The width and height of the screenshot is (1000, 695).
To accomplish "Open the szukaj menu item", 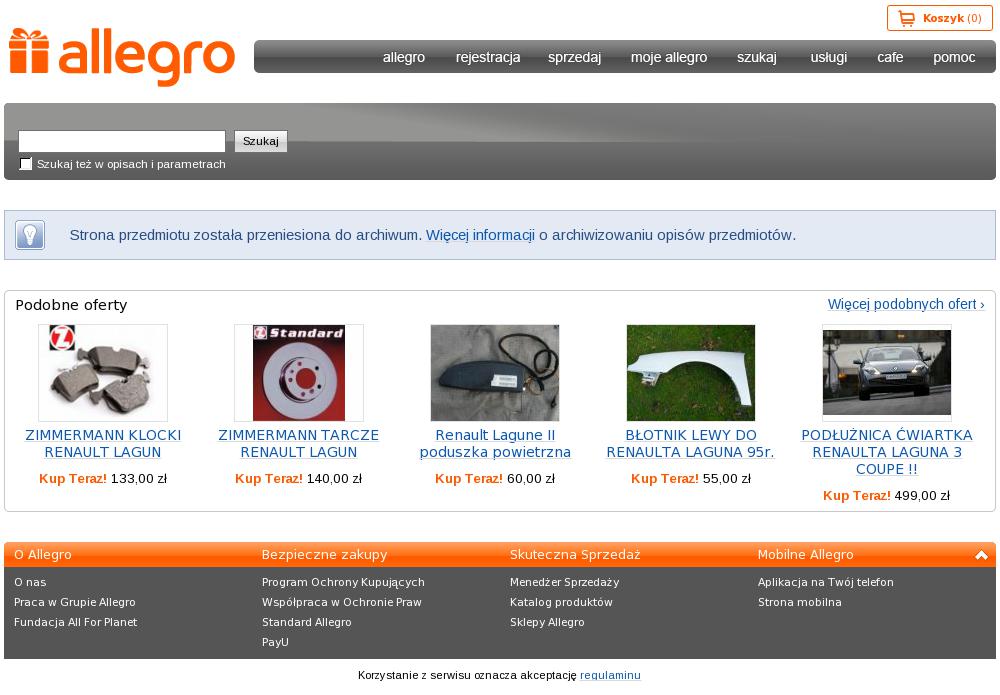I will 757,57.
